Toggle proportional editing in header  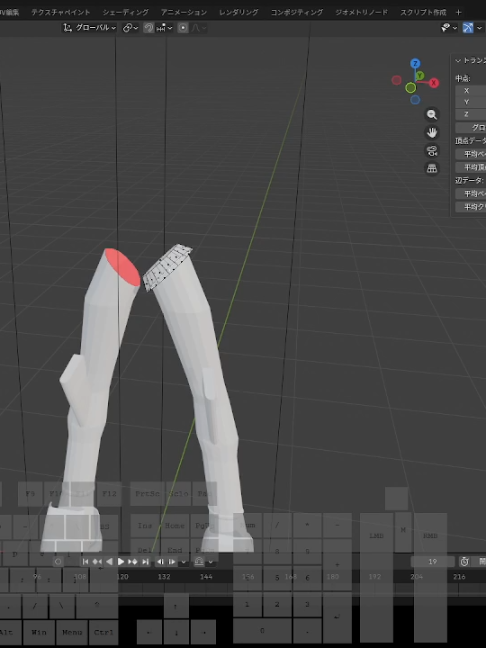point(183,28)
